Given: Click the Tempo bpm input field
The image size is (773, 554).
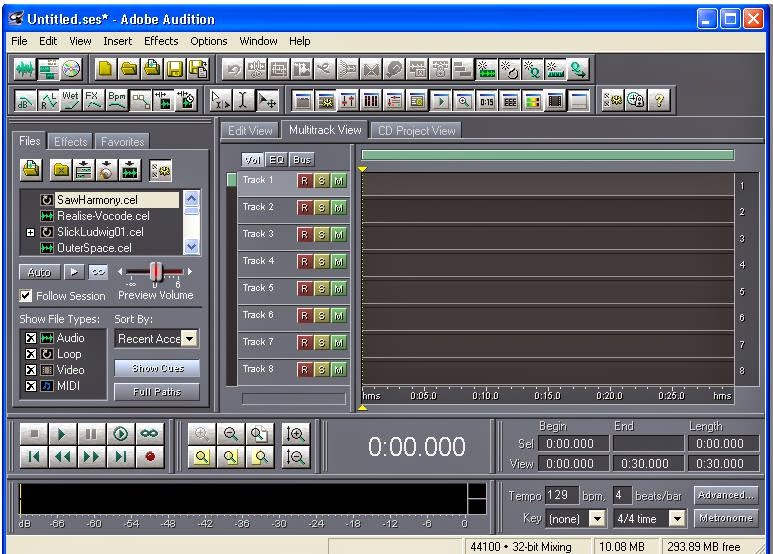Looking at the screenshot, I should [x=562, y=495].
